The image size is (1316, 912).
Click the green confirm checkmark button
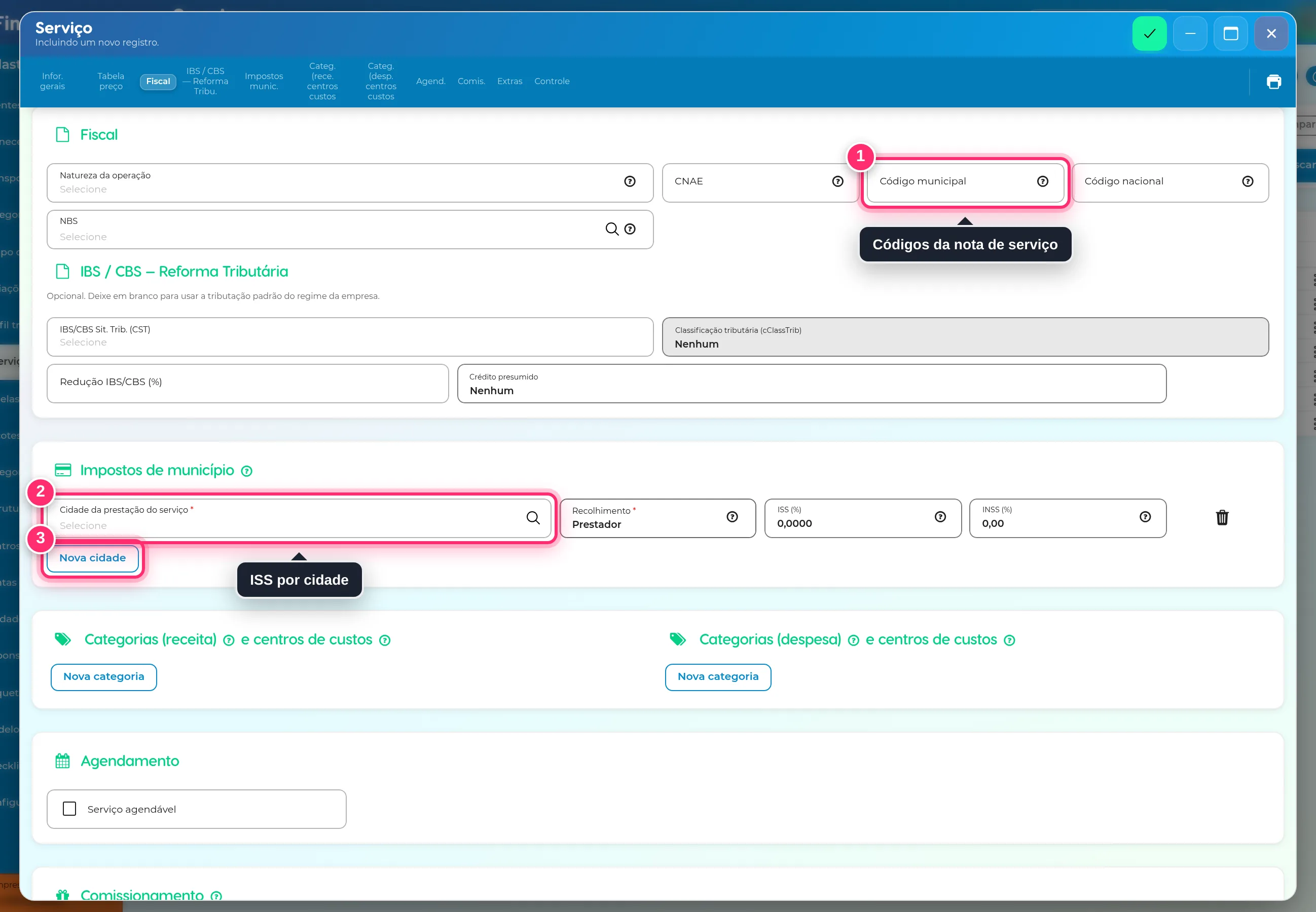click(1149, 34)
